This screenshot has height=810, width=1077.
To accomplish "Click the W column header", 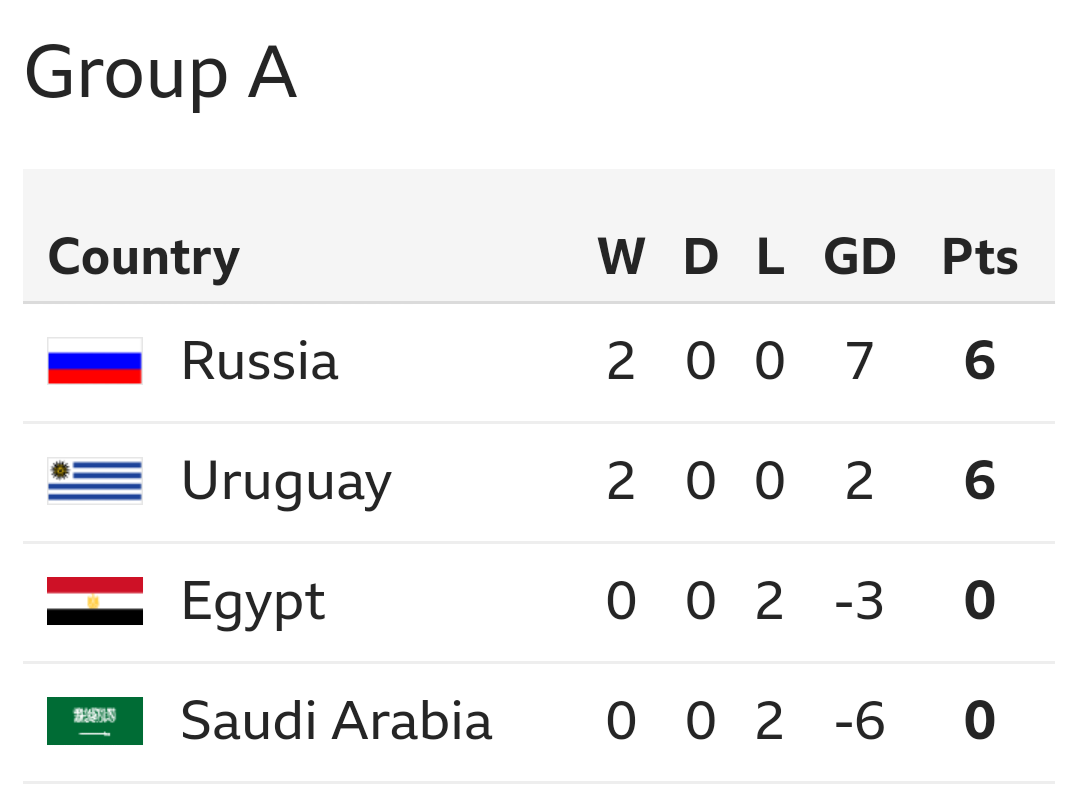I will pyautogui.click(x=621, y=257).
